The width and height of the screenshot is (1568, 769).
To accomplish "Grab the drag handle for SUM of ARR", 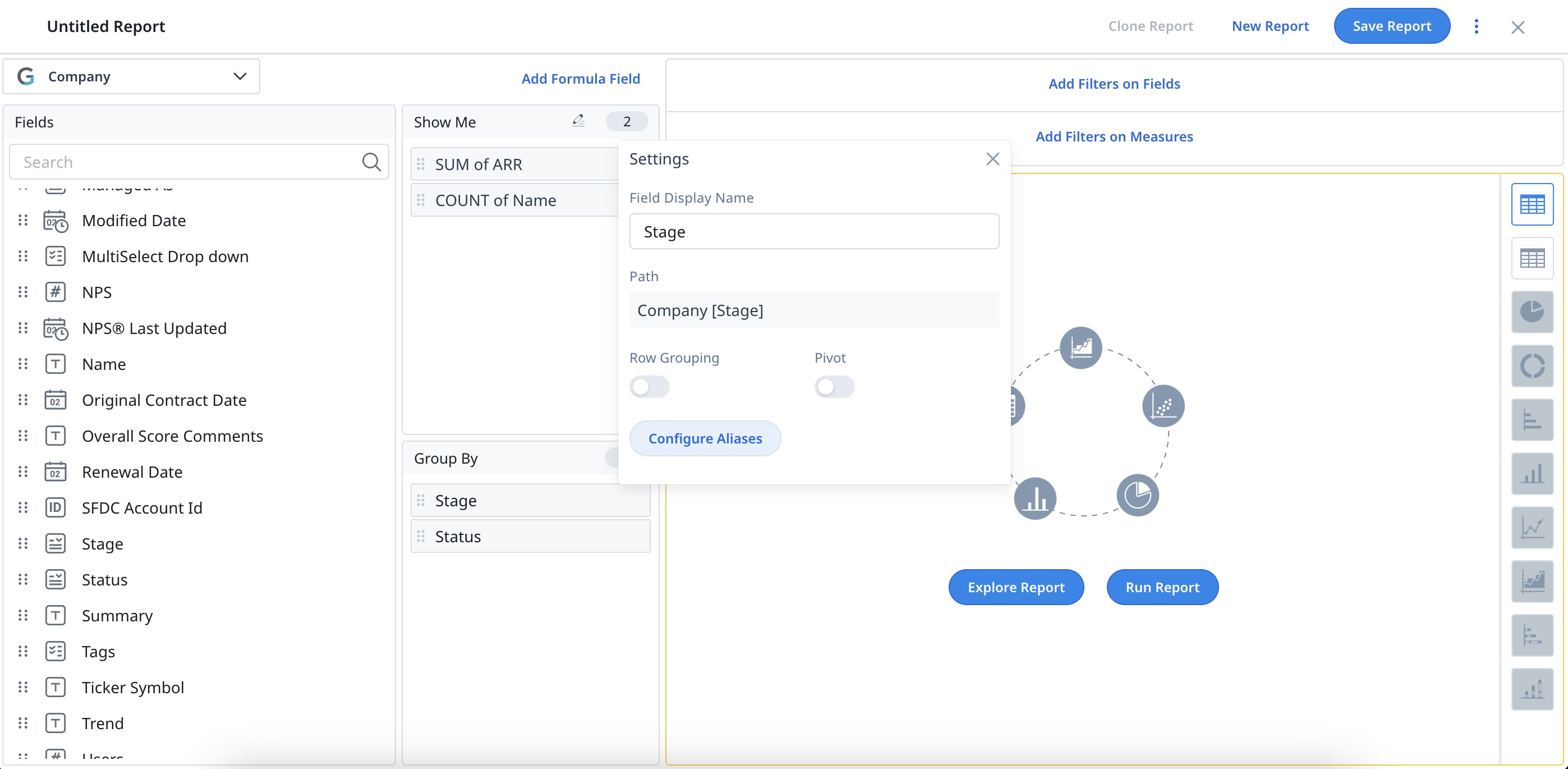I will tap(421, 164).
